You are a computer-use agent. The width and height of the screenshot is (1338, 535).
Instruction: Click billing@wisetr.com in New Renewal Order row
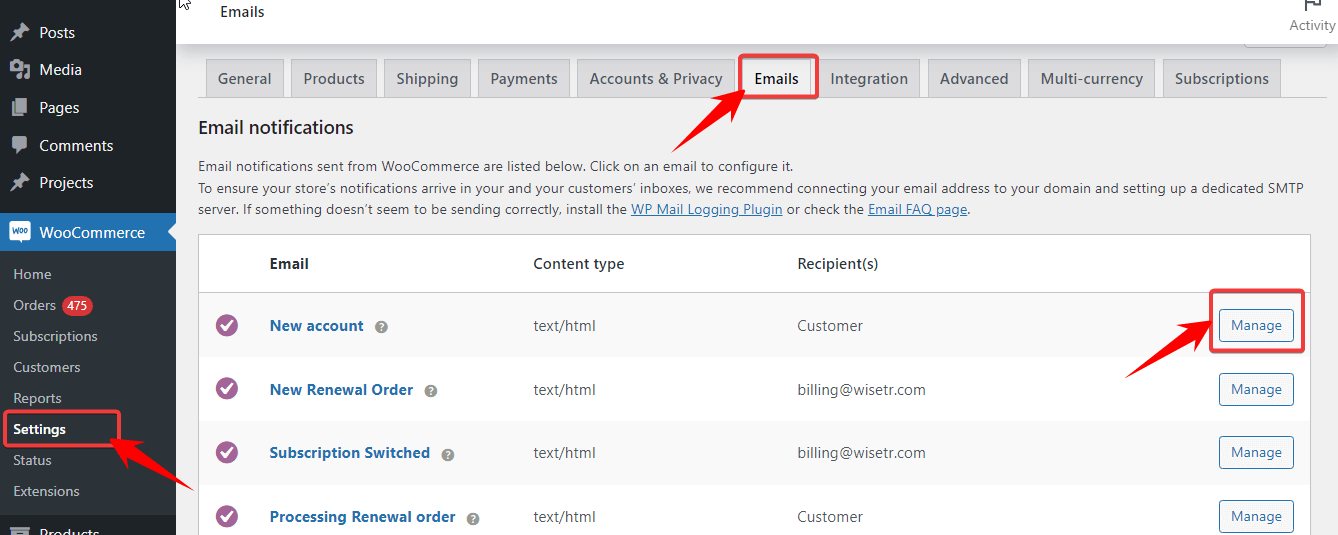tap(861, 390)
